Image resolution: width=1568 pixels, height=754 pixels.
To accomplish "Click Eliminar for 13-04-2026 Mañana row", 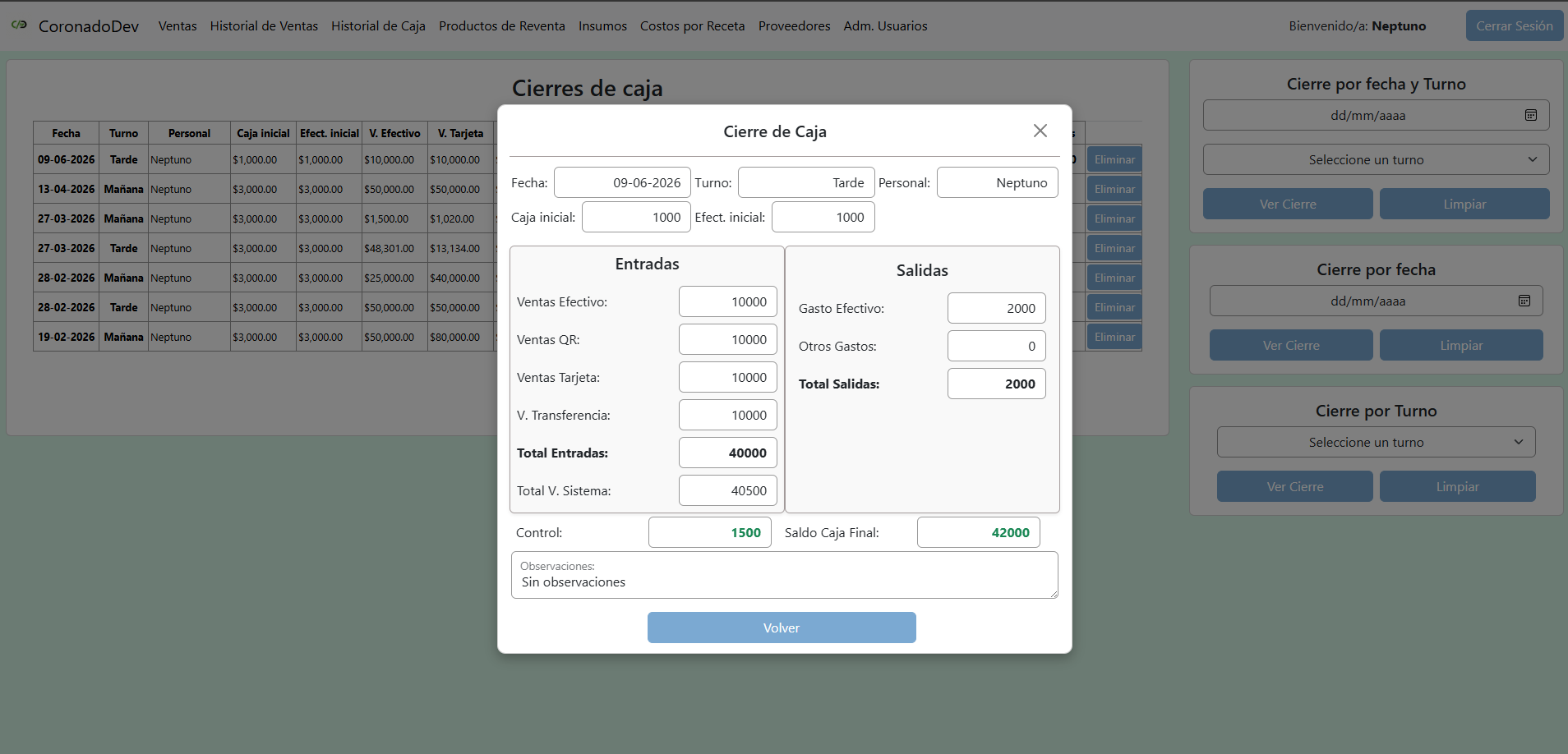I will pos(1114,189).
